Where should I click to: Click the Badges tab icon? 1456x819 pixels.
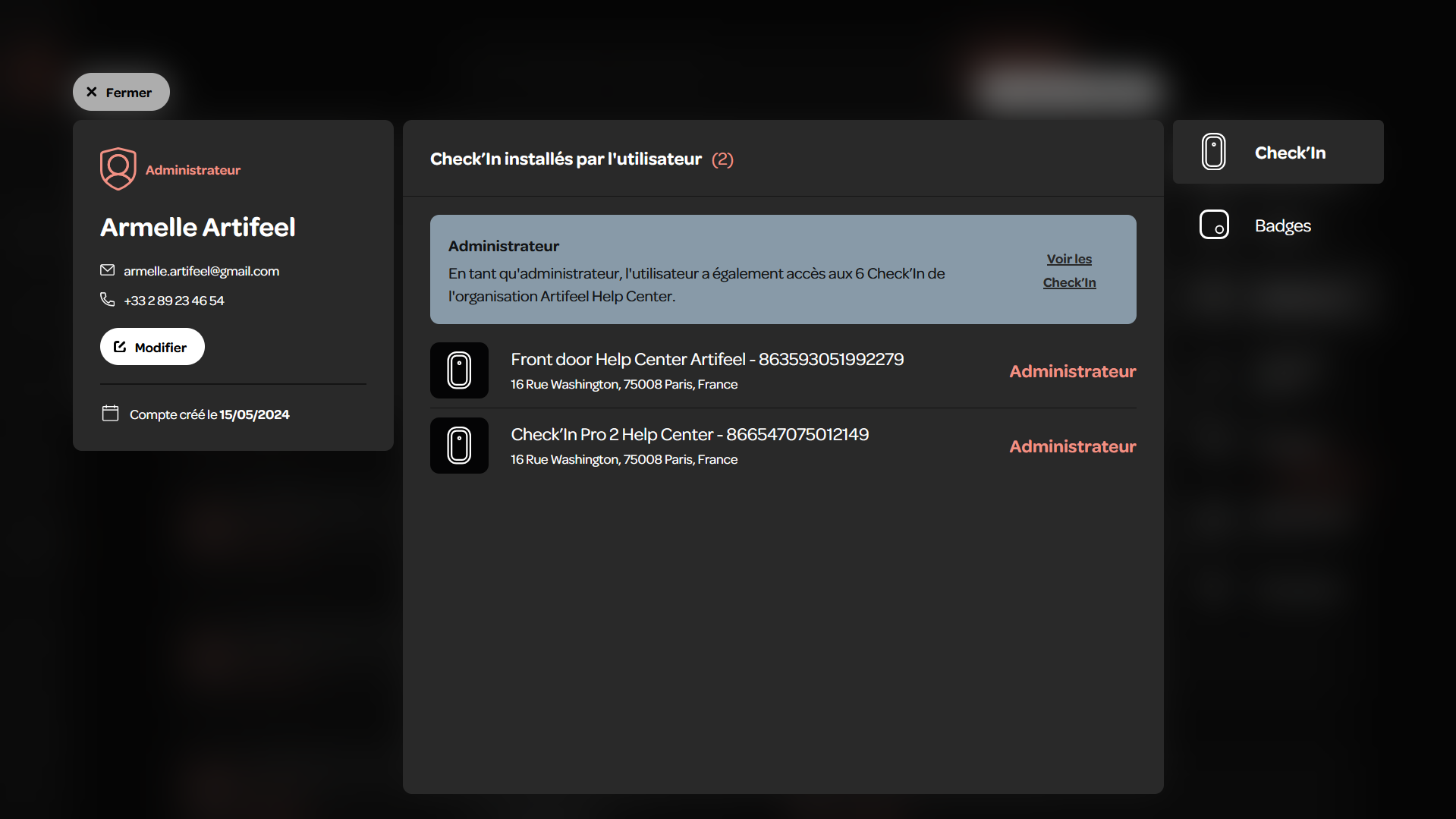pos(1214,225)
